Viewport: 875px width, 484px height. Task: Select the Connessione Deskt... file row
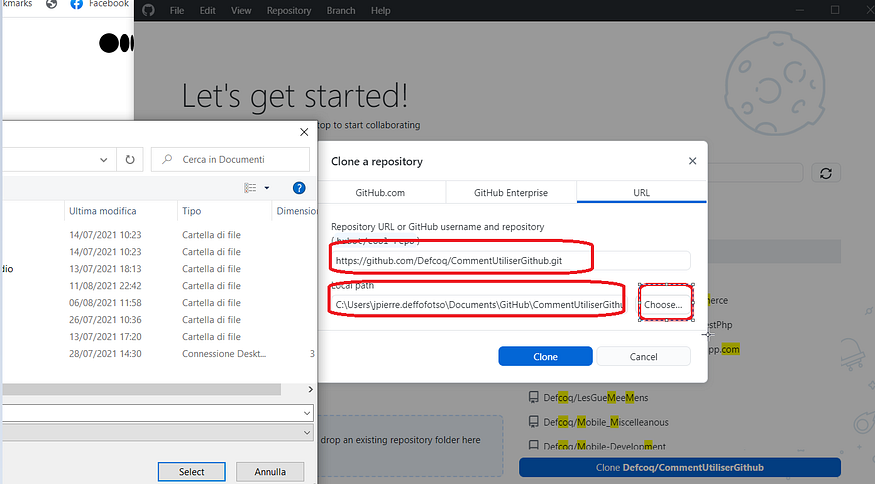pyautogui.click(x=160, y=354)
